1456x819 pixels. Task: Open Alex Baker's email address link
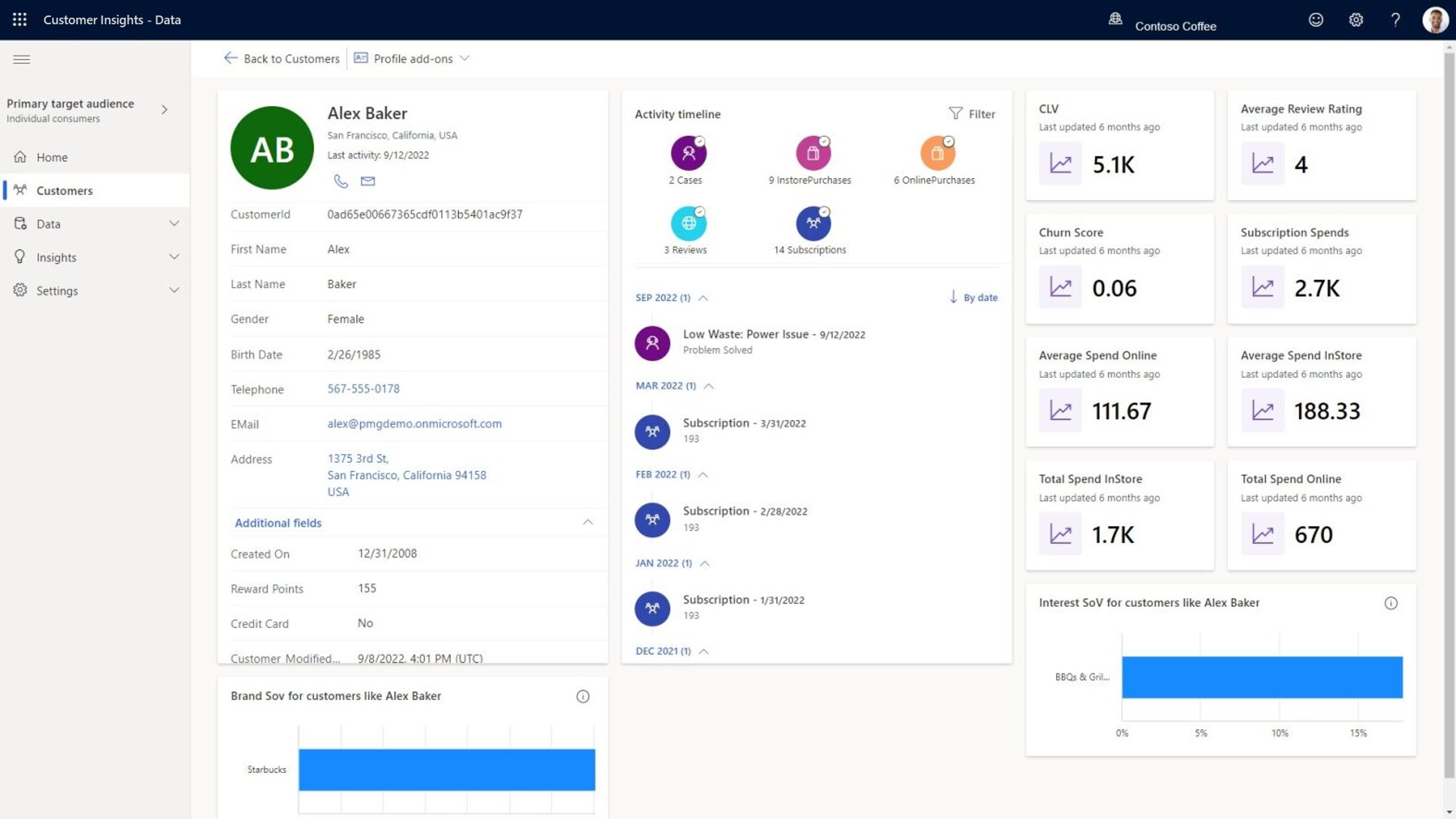[414, 423]
